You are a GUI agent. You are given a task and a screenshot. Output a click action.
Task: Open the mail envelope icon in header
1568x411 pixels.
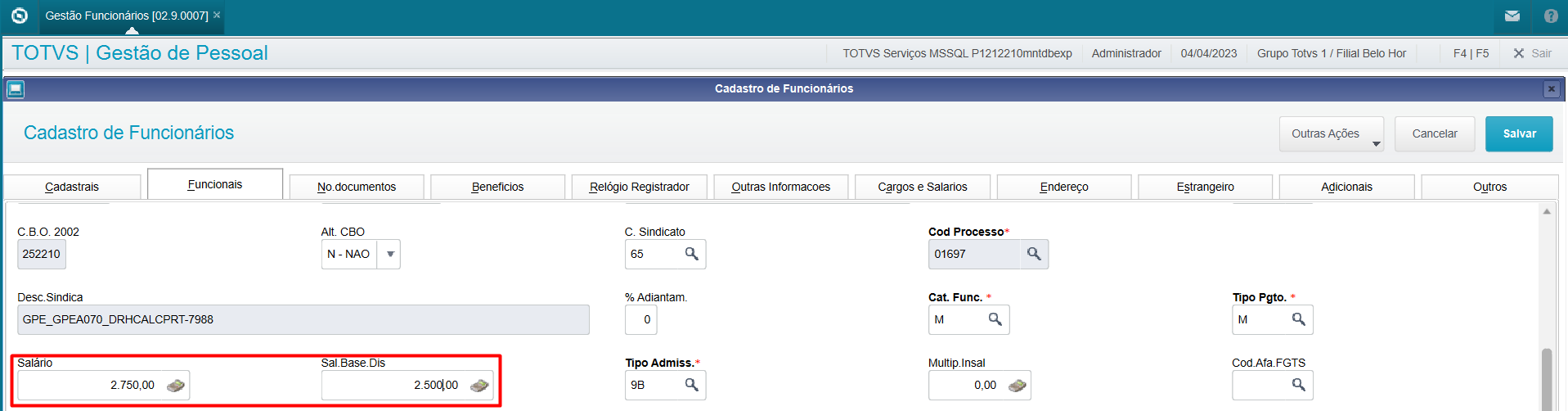[1512, 16]
